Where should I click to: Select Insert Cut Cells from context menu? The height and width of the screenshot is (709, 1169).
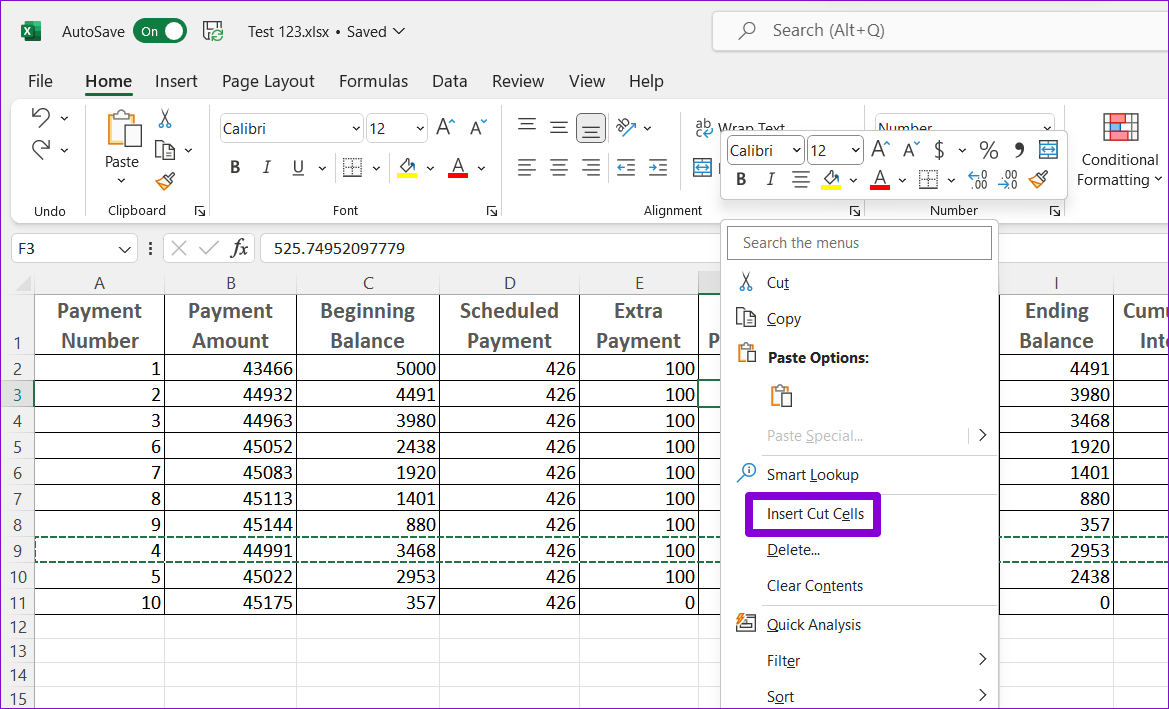click(x=814, y=514)
